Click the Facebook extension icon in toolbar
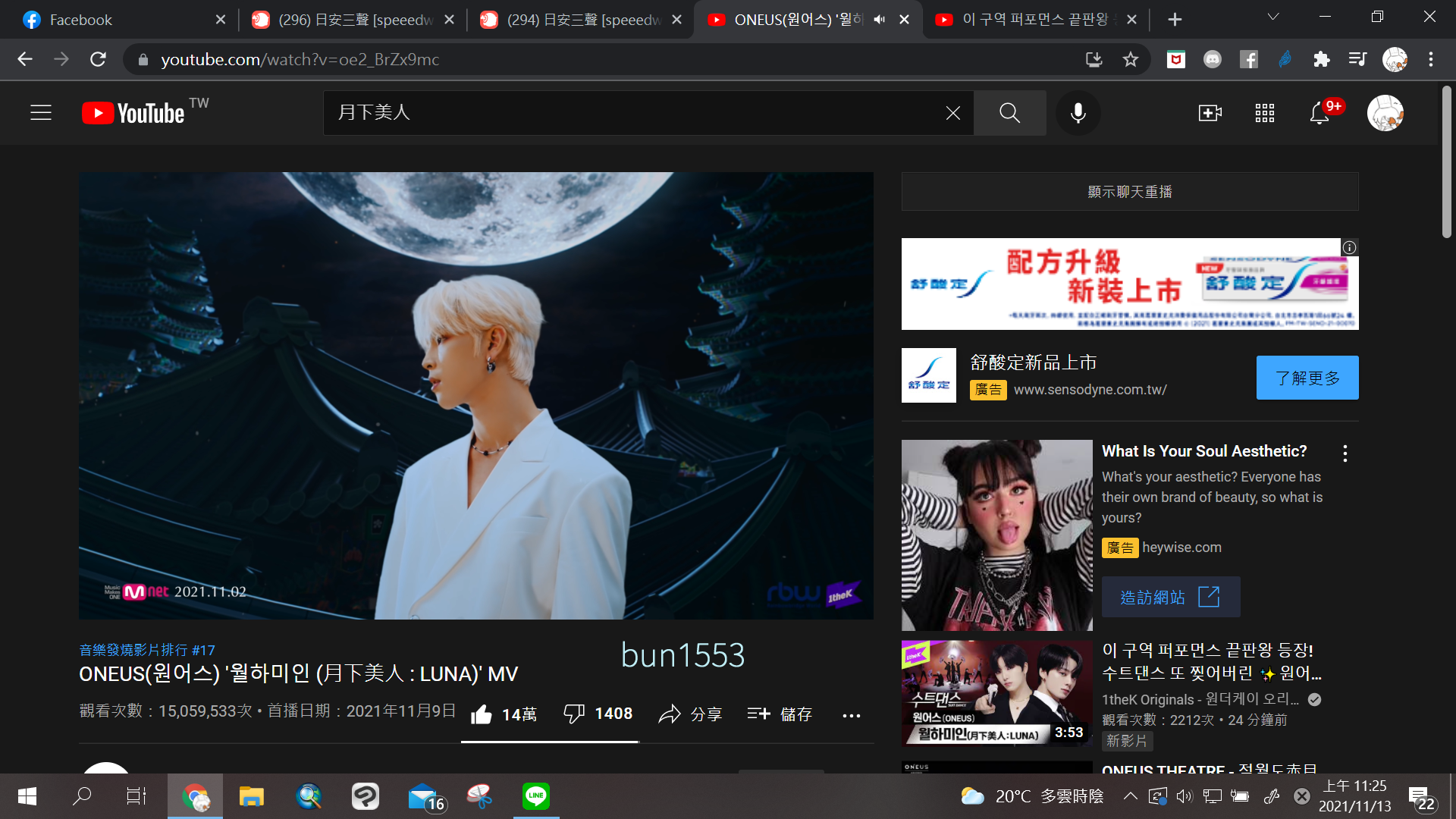1456x819 pixels. coord(1249,59)
